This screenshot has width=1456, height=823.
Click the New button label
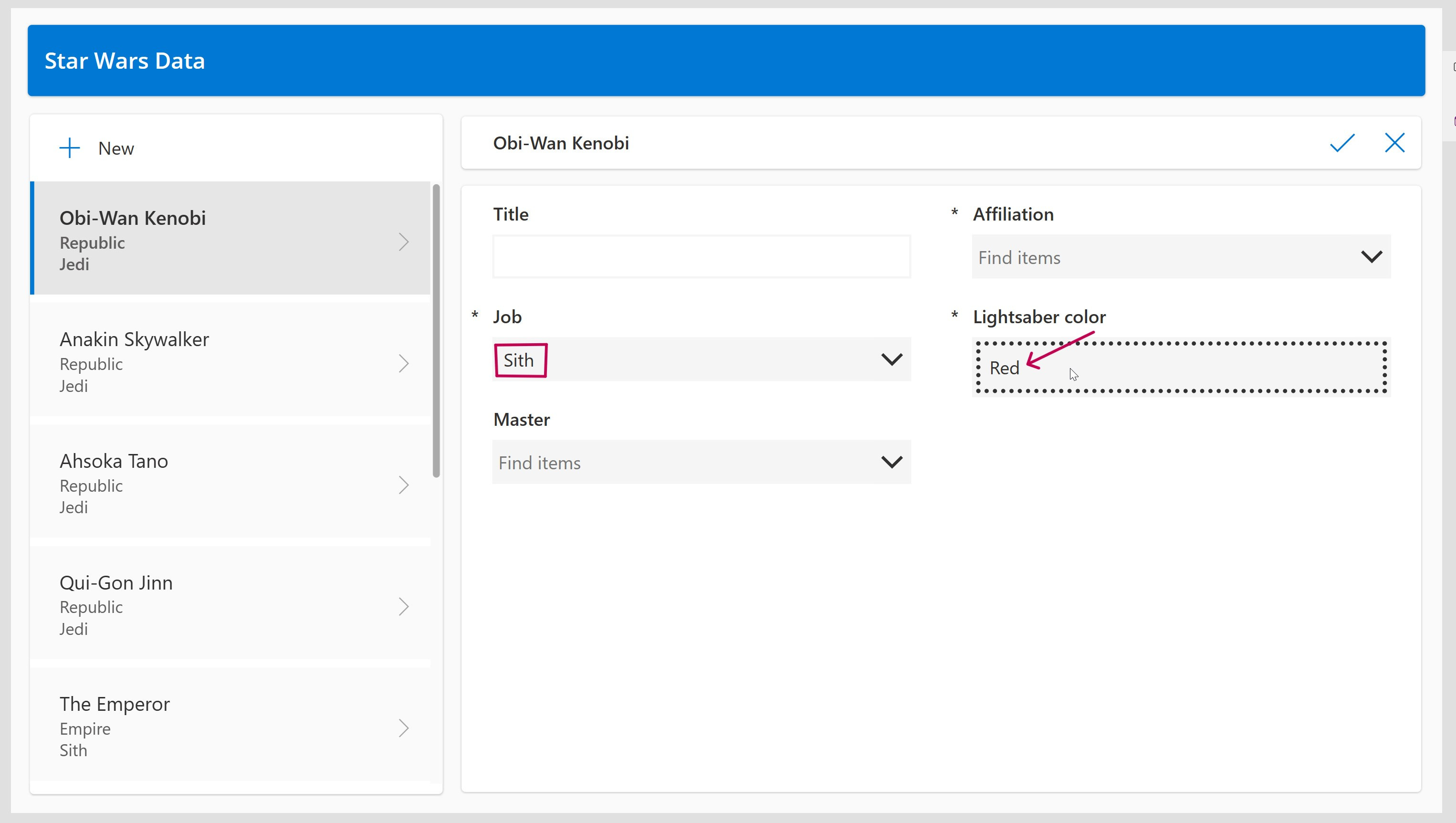tap(116, 148)
